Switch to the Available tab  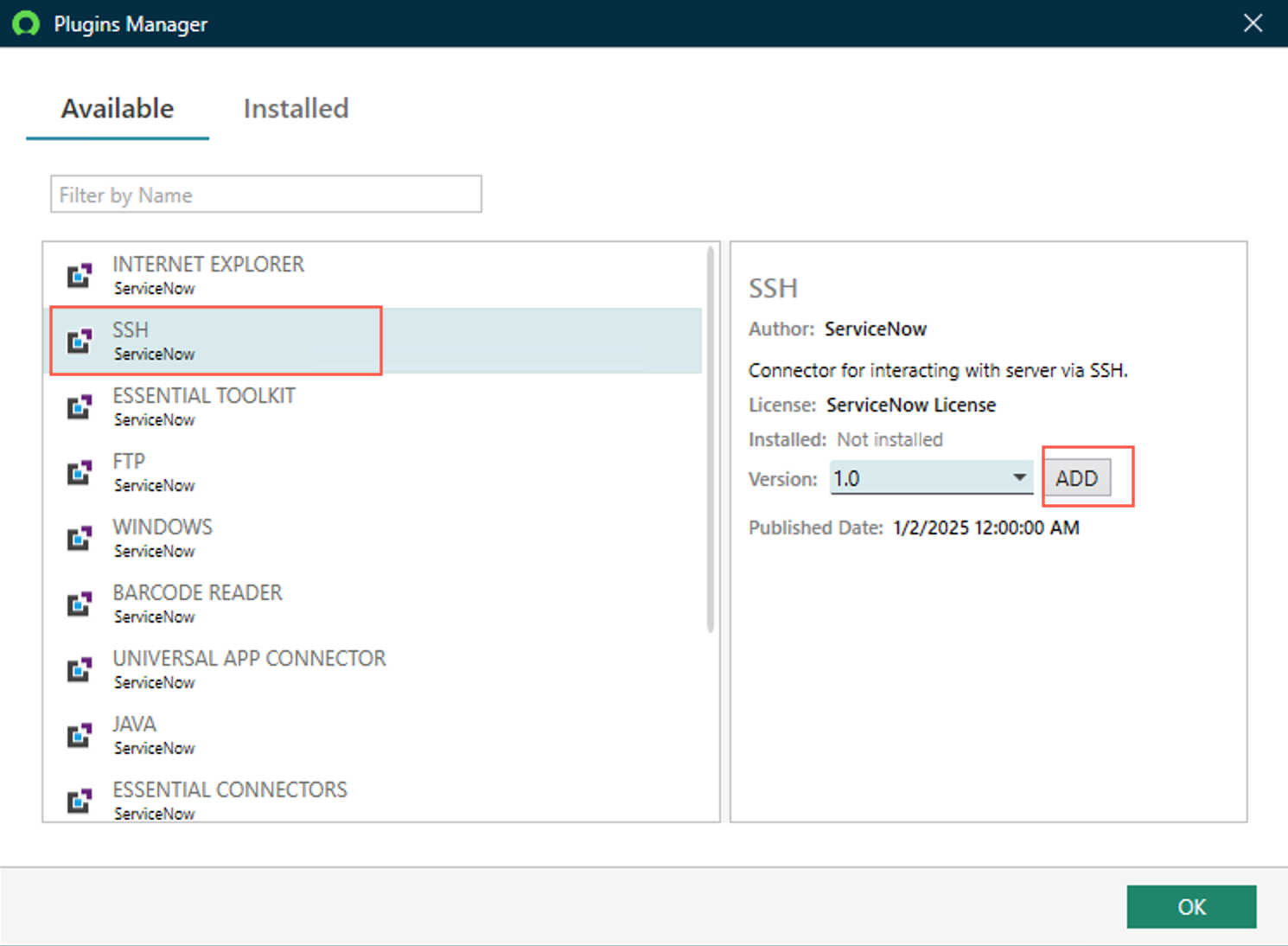[118, 108]
